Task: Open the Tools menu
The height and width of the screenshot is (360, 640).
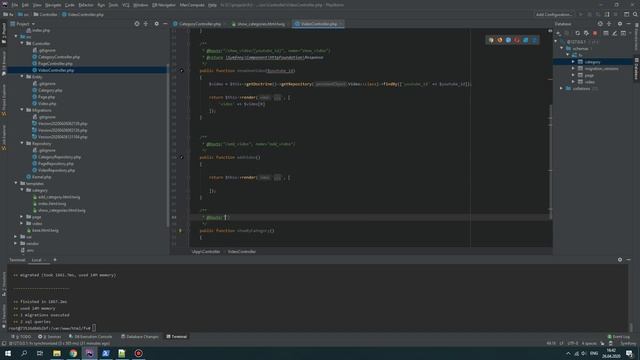Action: [113, 5]
